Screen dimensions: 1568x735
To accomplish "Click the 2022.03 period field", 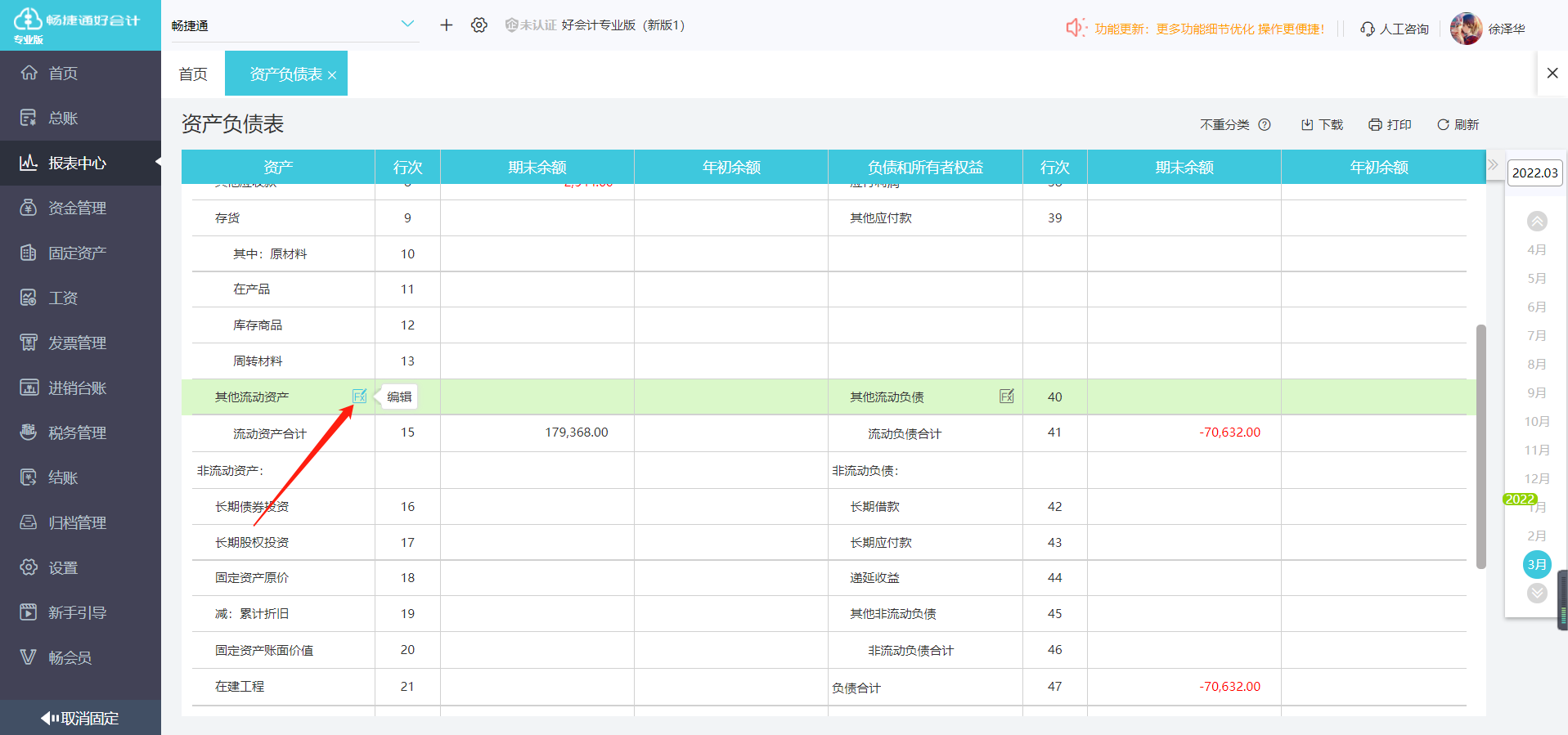I will coord(1534,173).
